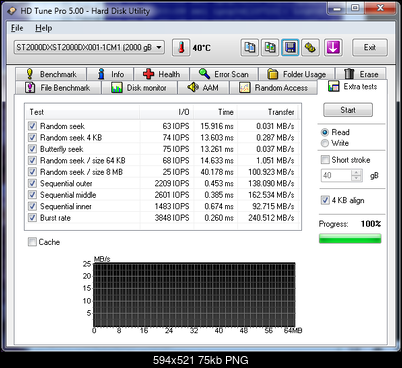402x368 pixels.
Task: Open the Erase tab
Action: 361,74
